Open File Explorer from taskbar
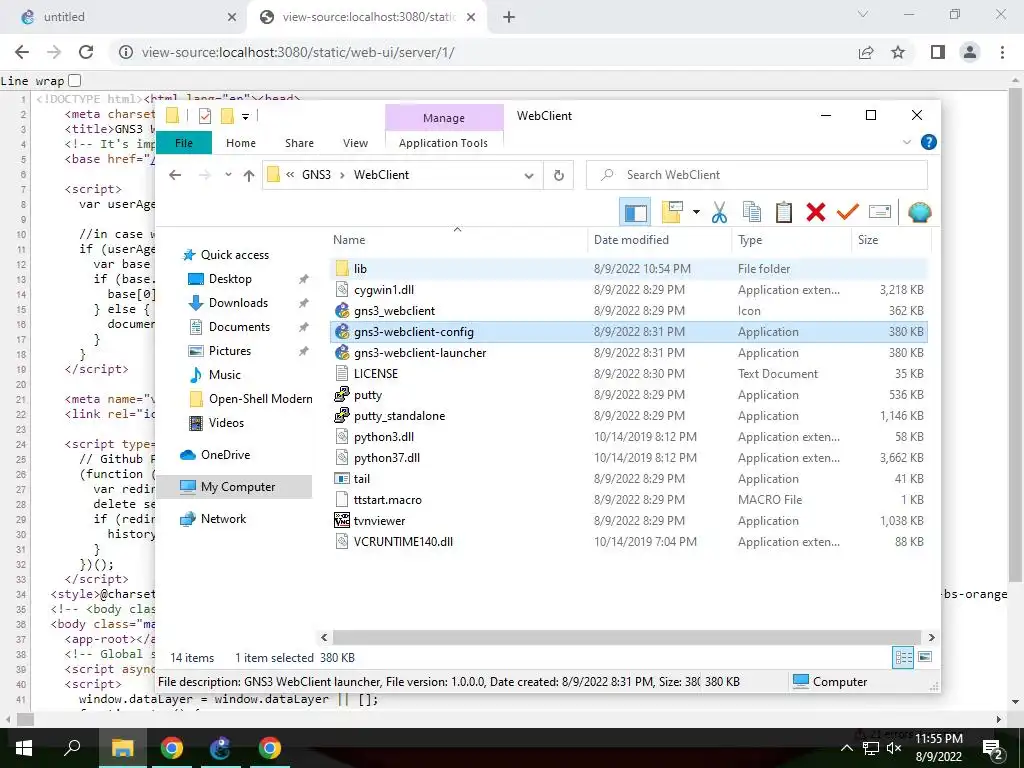The image size is (1024, 768). (122, 748)
